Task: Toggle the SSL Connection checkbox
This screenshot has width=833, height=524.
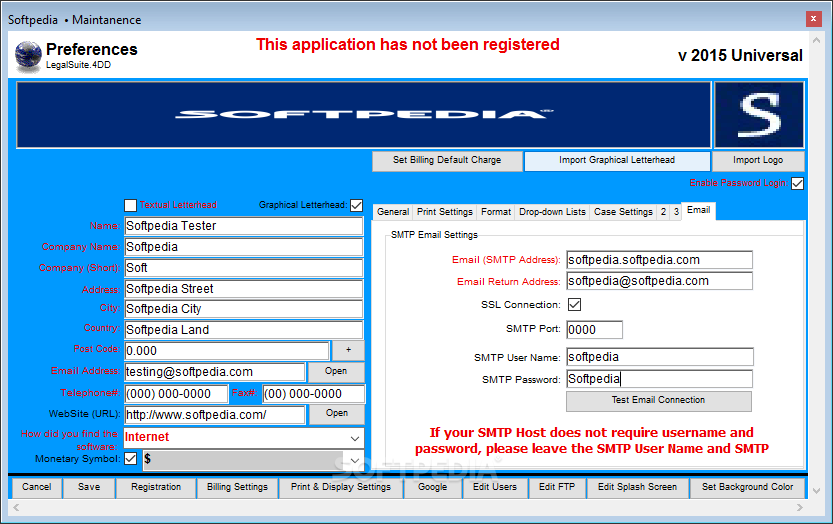Action: tap(574, 305)
